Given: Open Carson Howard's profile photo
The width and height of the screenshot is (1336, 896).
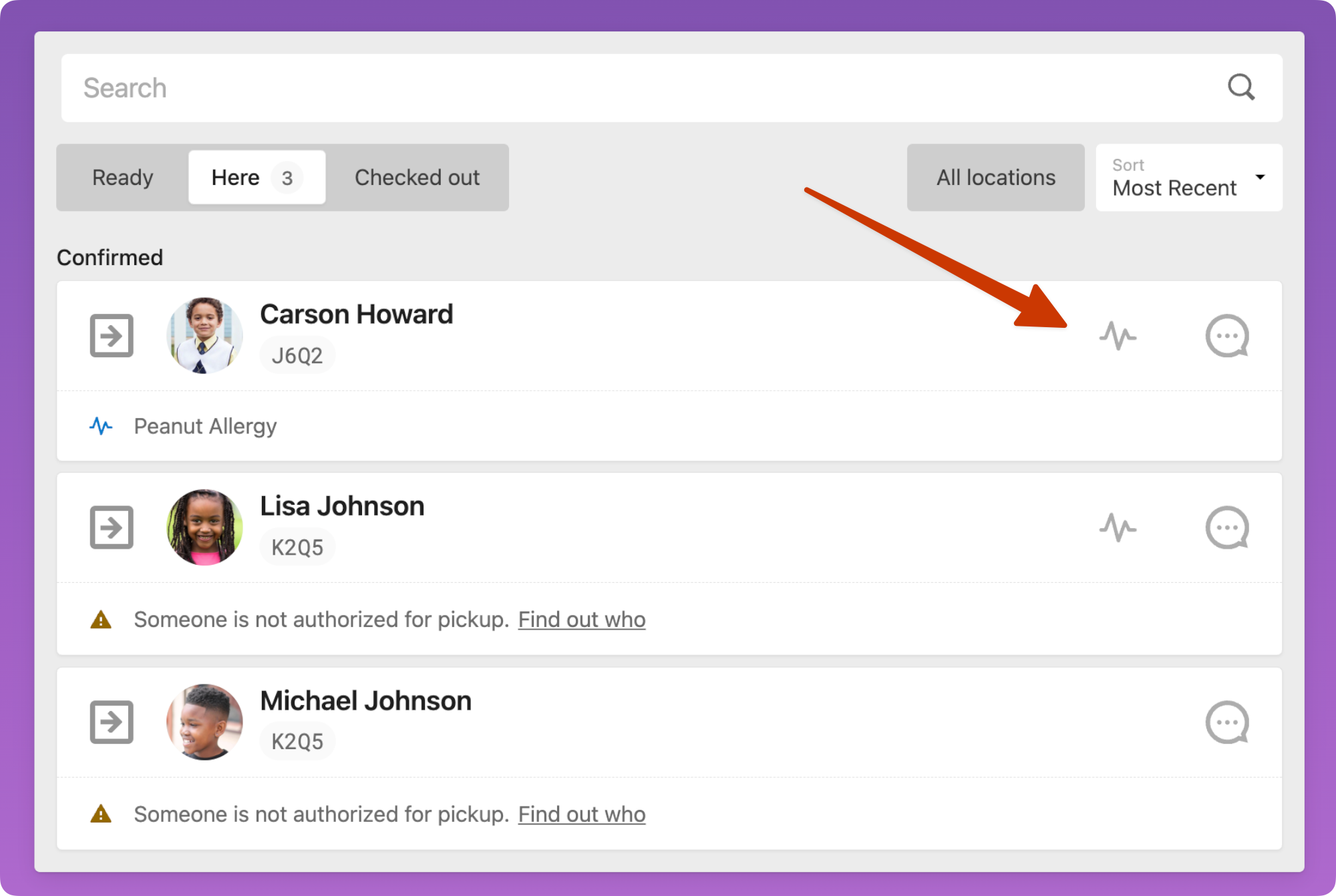Looking at the screenshot, I should [x=204, y=335].
